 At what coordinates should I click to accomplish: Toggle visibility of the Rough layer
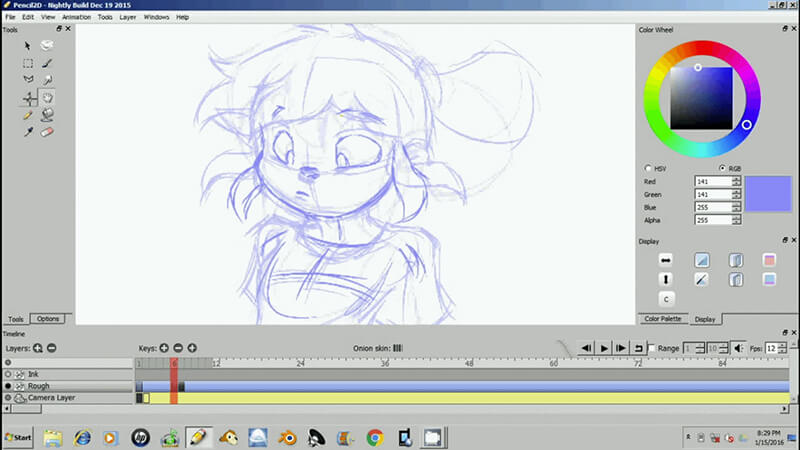pyautogui.click(x=8, y=386)
